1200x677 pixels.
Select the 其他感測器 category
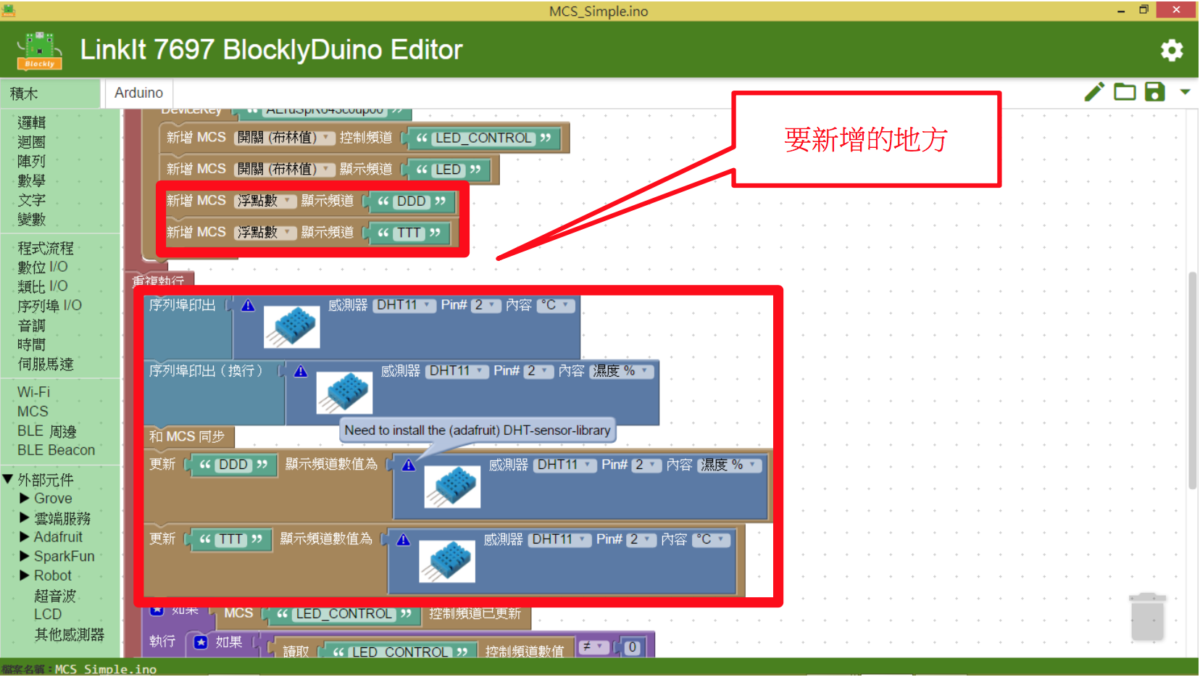tap(70, 634)
